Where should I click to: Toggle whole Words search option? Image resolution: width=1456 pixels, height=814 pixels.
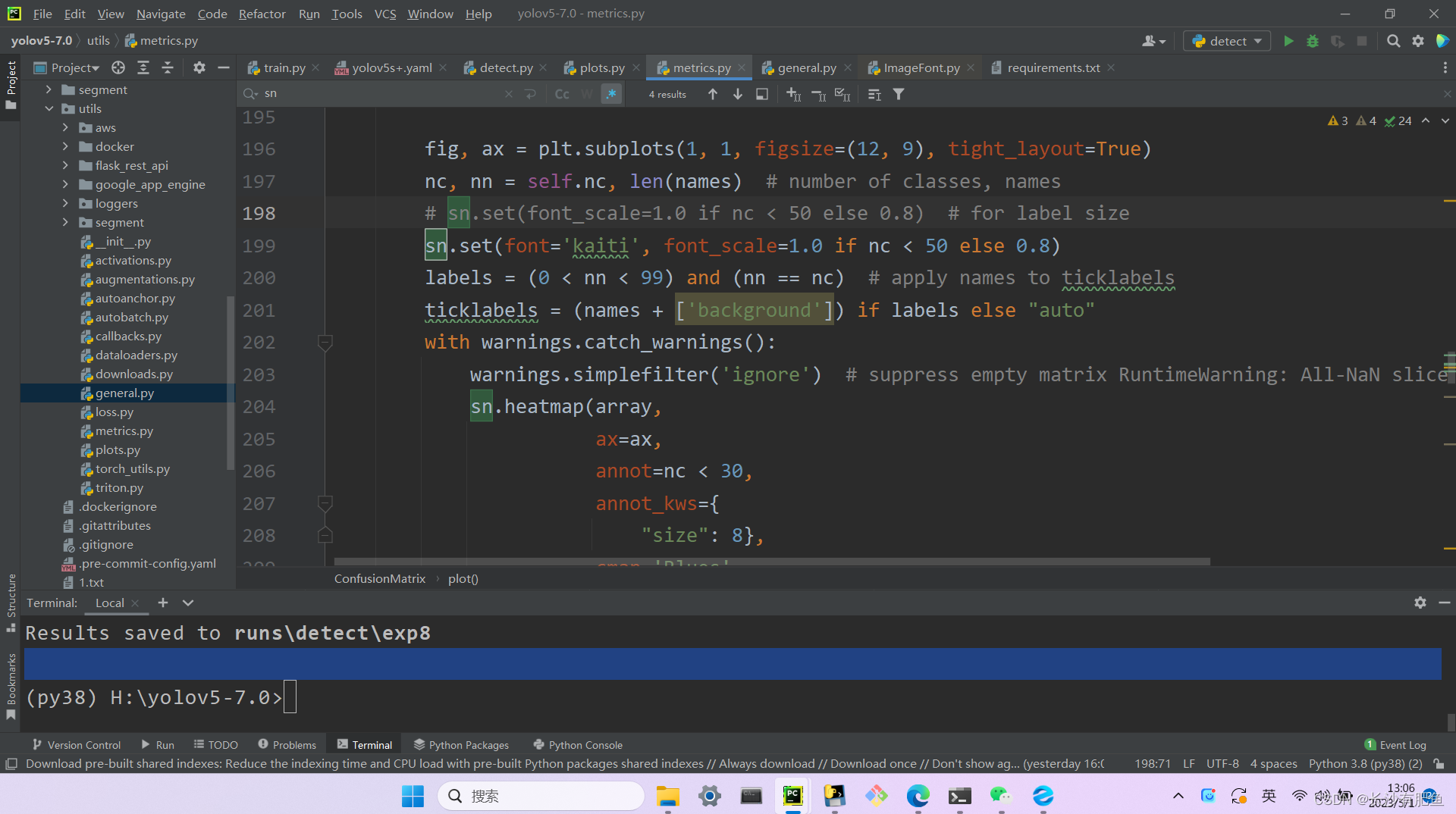586,94
